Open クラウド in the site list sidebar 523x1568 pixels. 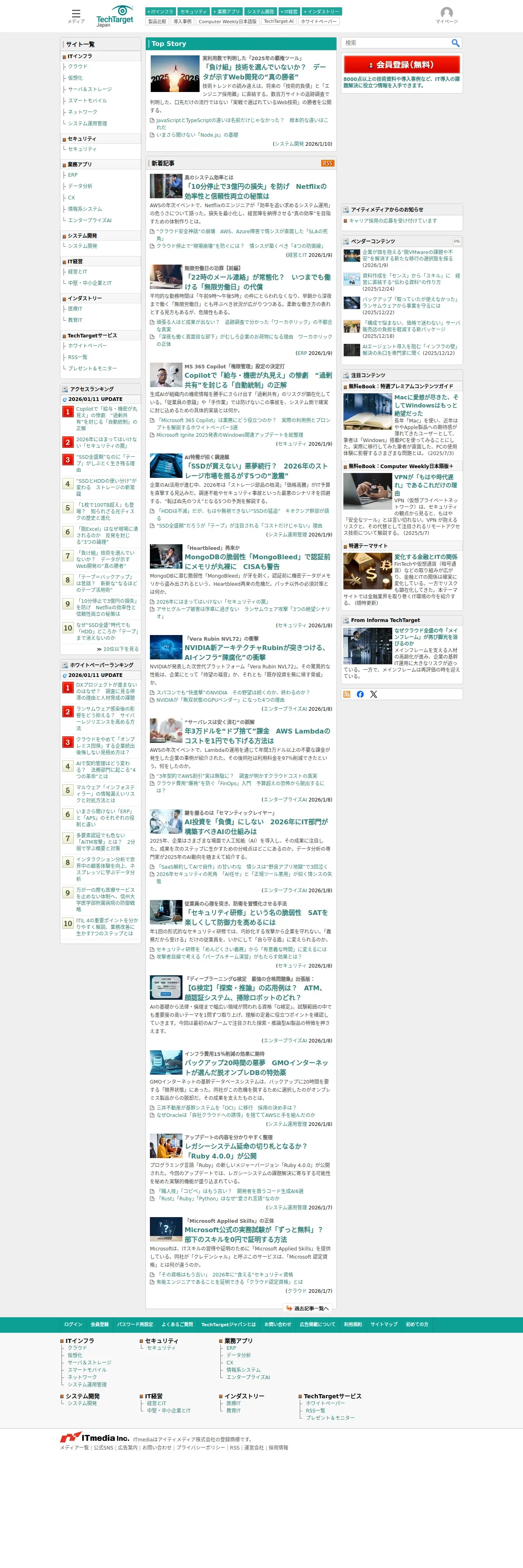pyautogui.click(x=77, y=66)
